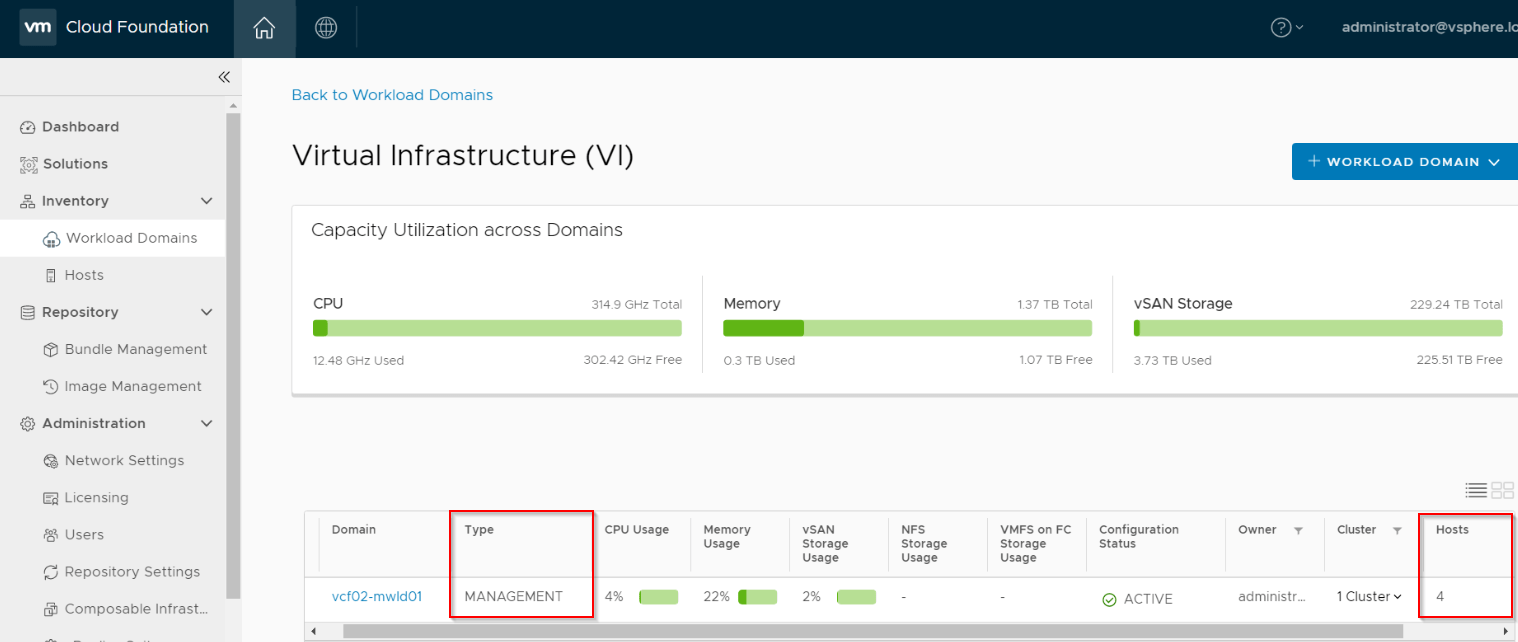The width and height of the screenshot is (1518, 642).
Task: Collapse the sidebar with double-chevron icon
Action: [224, 77]
